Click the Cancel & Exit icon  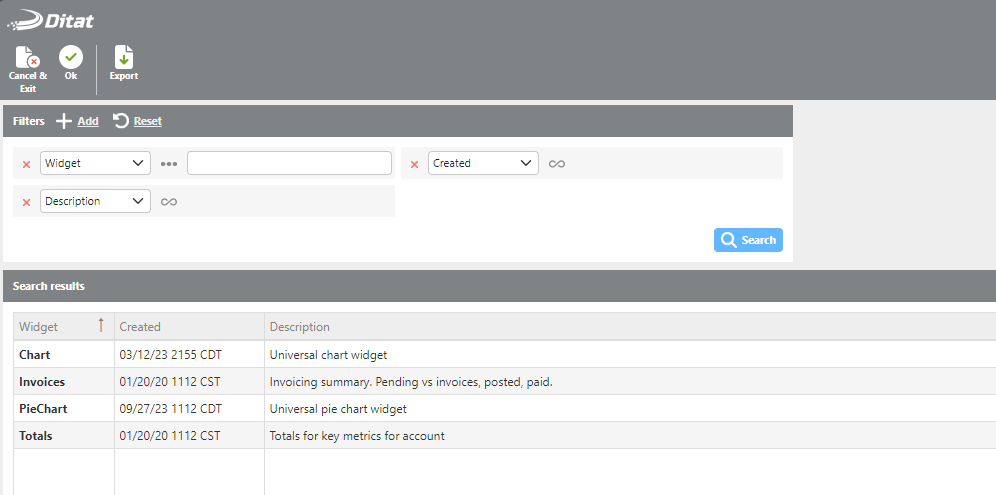[x=27, y=59]
